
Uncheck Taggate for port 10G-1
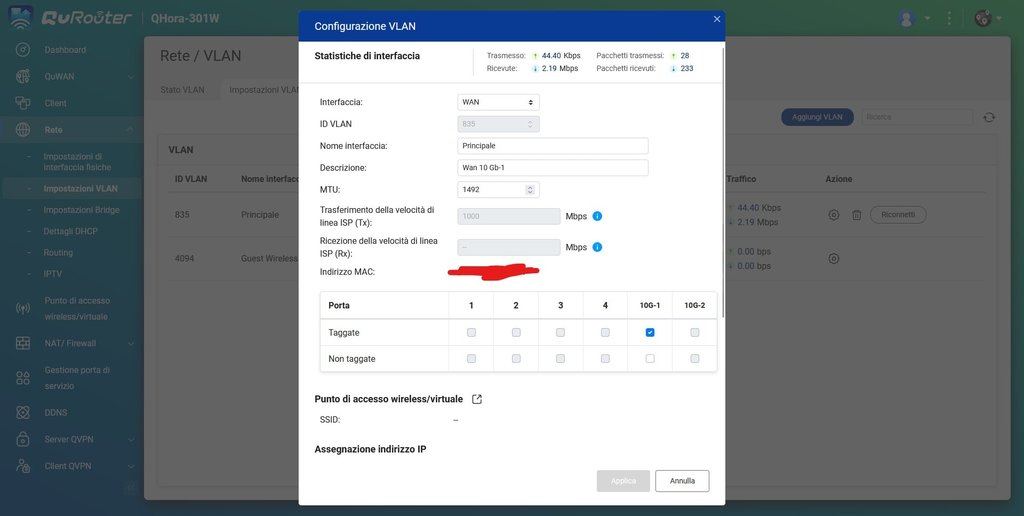(650, 332)
